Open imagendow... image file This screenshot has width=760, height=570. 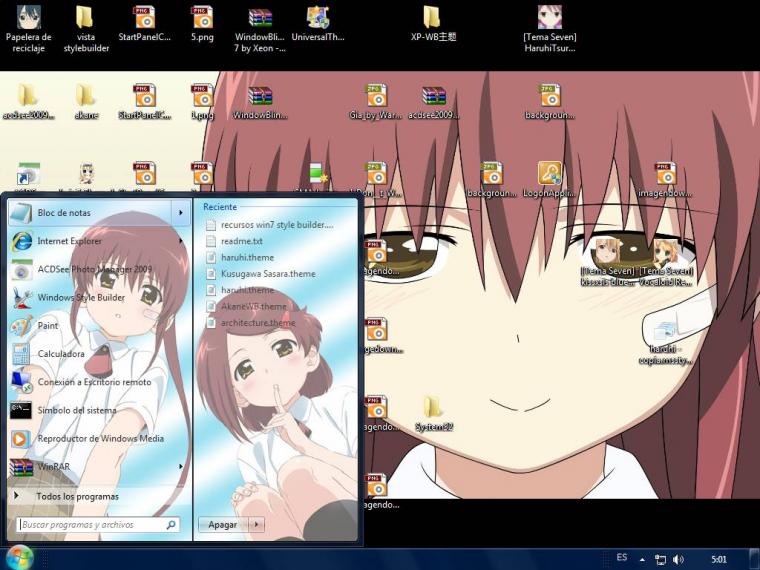[x=665, y=179]
